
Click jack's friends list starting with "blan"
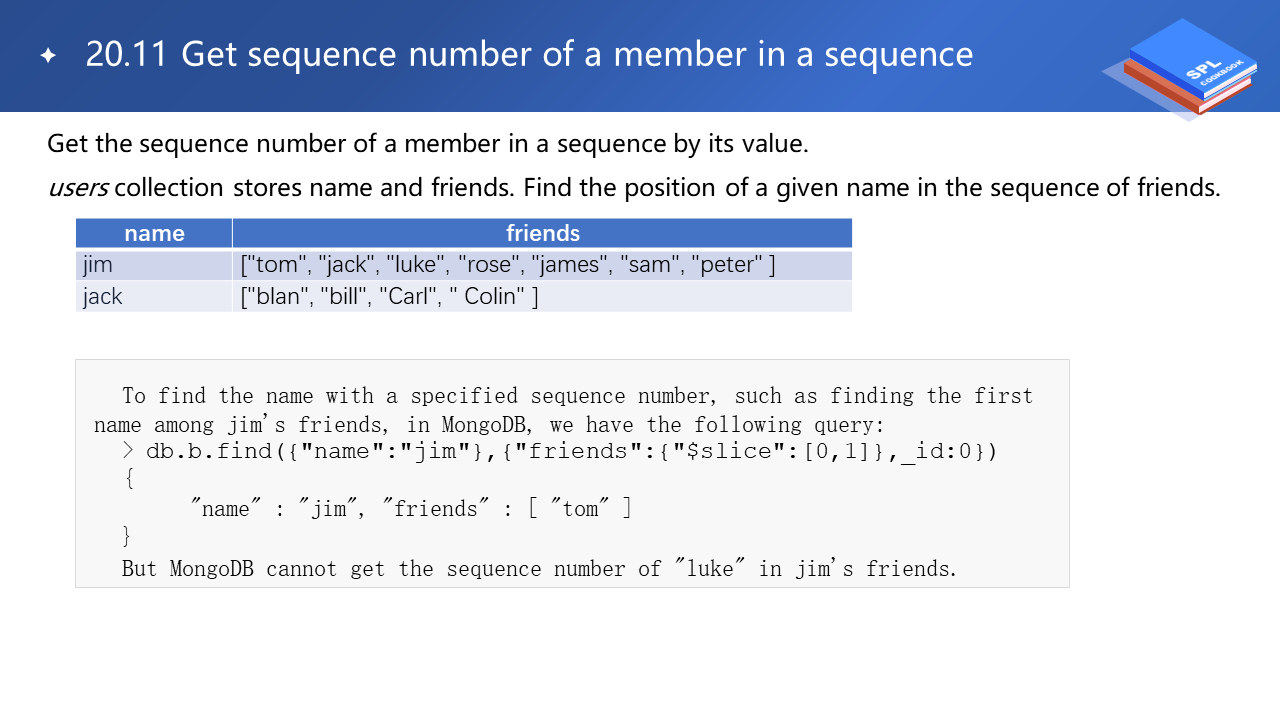click(x=390, y=297)
